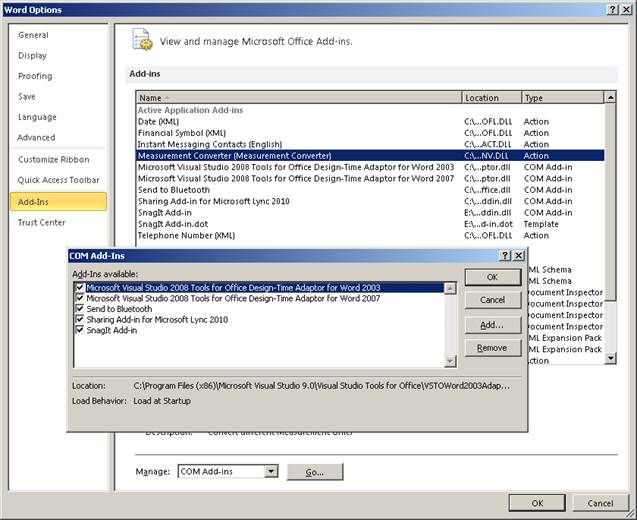The image size is (637, 520).
Task: Select the Date (XML) add-in row
Action: tap(370, 121)
